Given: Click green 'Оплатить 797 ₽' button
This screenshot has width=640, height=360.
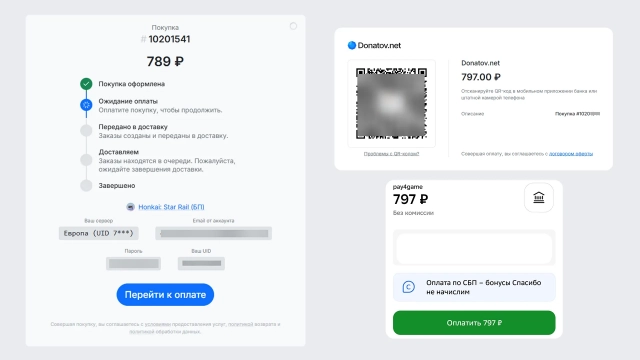Looking at the screenshot, I should pos(474,323).
